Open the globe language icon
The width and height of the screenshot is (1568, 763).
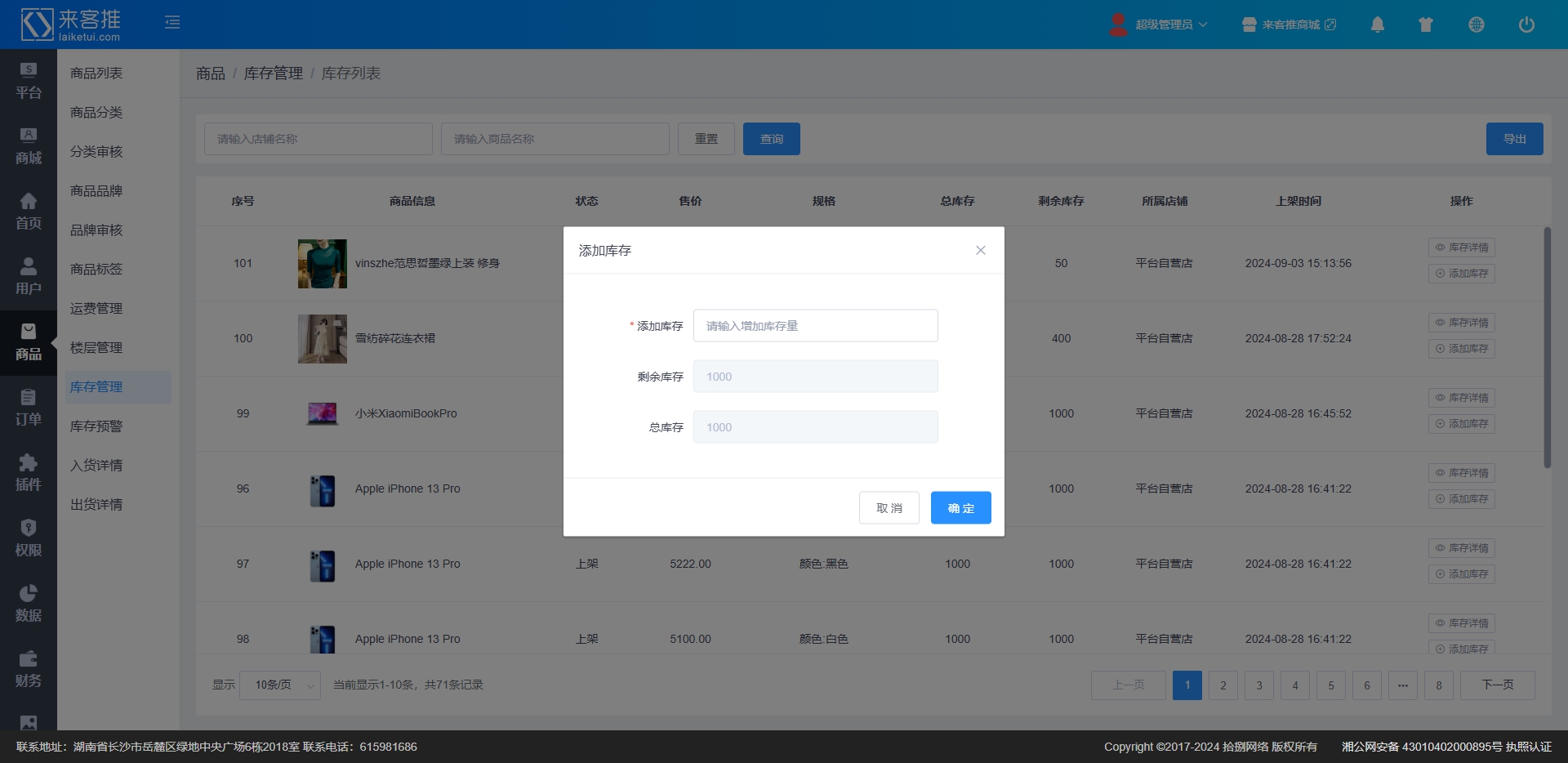(x=1476, y=25)
